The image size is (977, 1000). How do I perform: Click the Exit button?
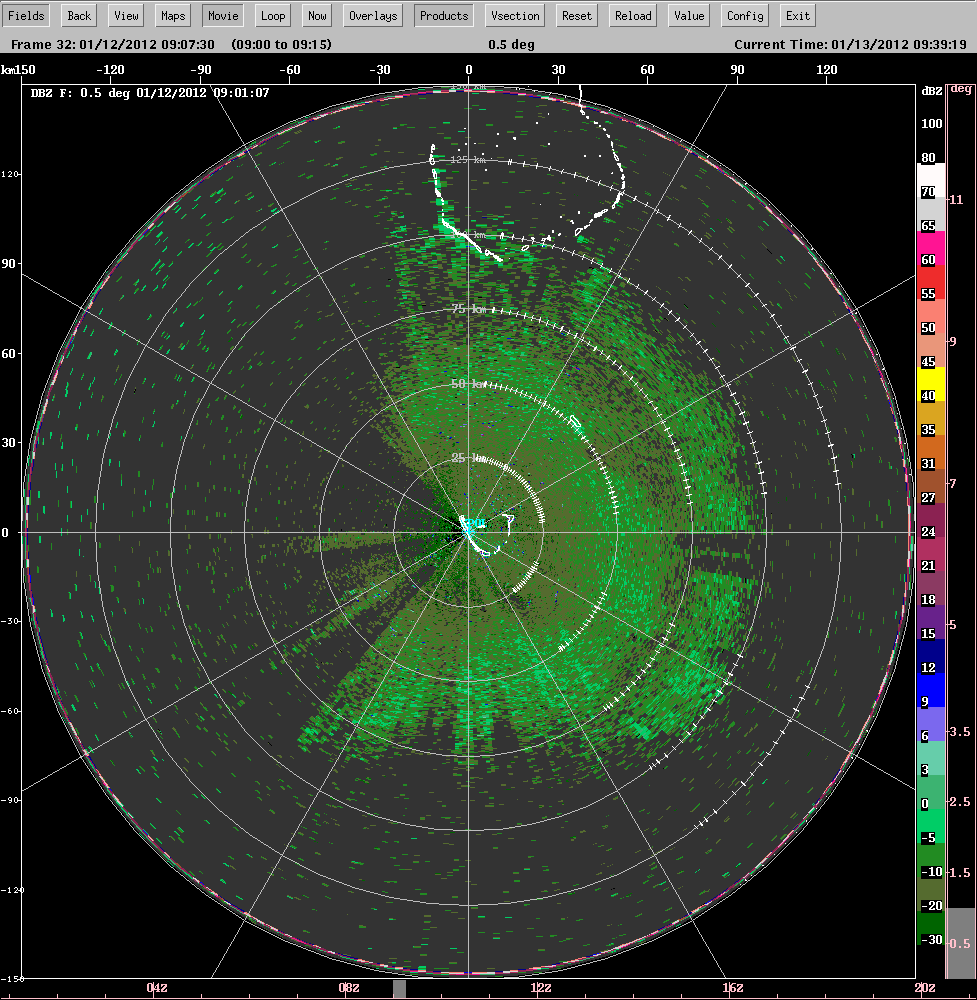tap(796, 15)
